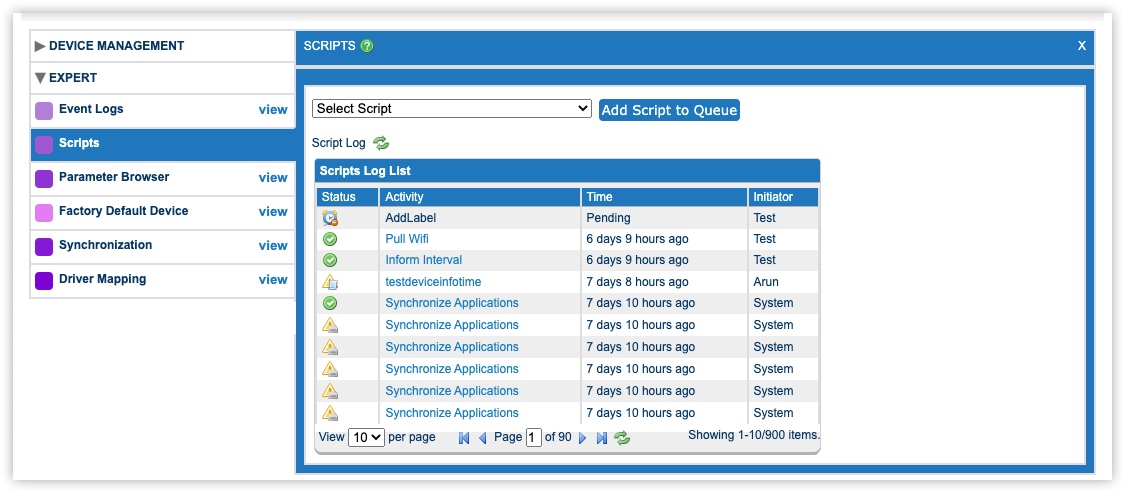Click the warning status icon for testdeviceinfotime

[330, 282]
